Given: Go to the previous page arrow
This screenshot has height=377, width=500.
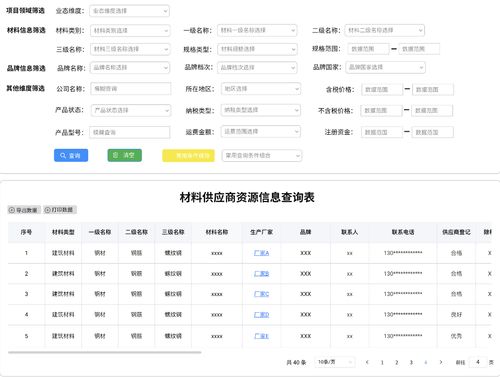Looking at the screenshot, I should point(367,362).
